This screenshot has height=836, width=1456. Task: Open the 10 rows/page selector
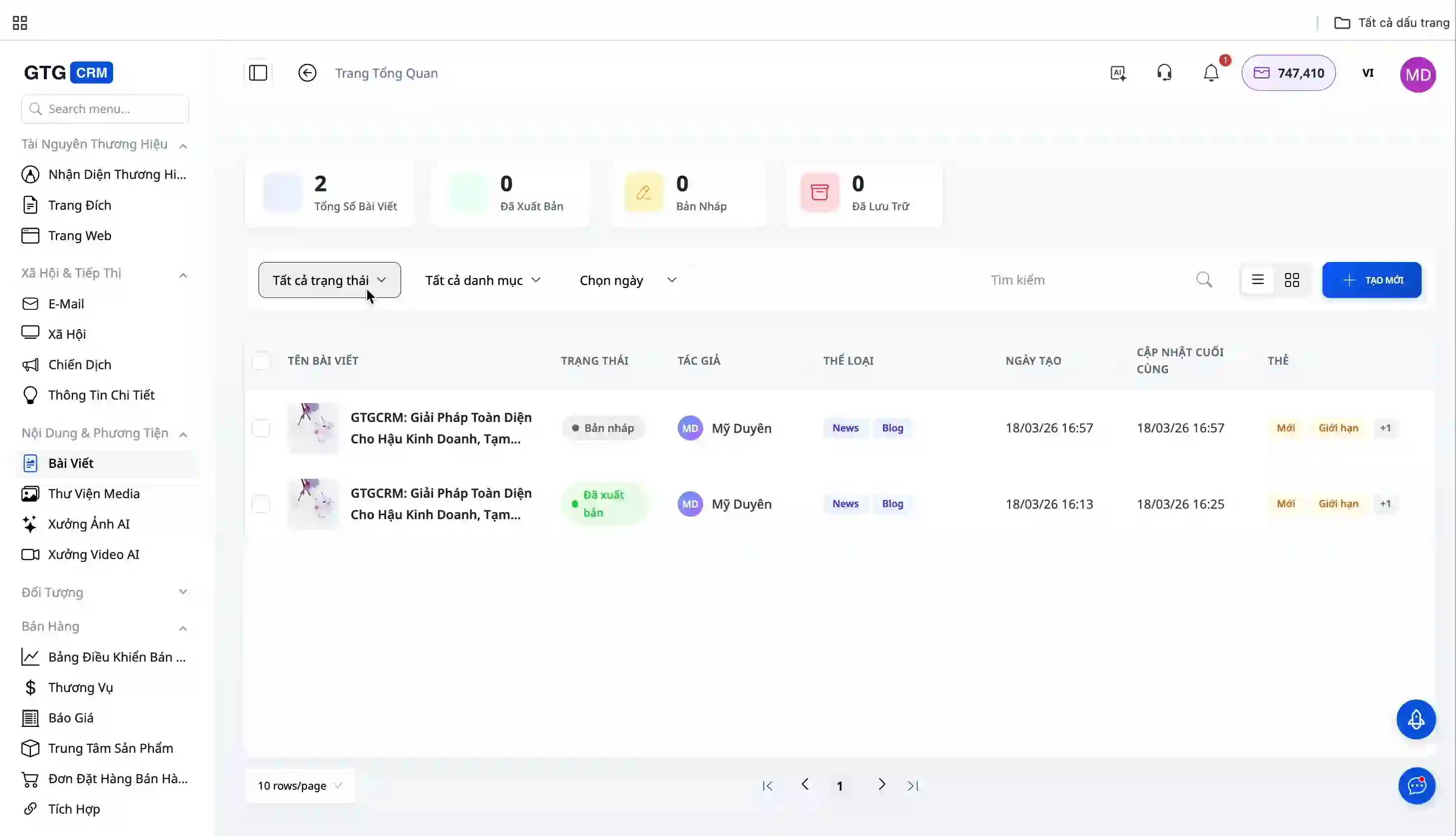coord(299,786)
